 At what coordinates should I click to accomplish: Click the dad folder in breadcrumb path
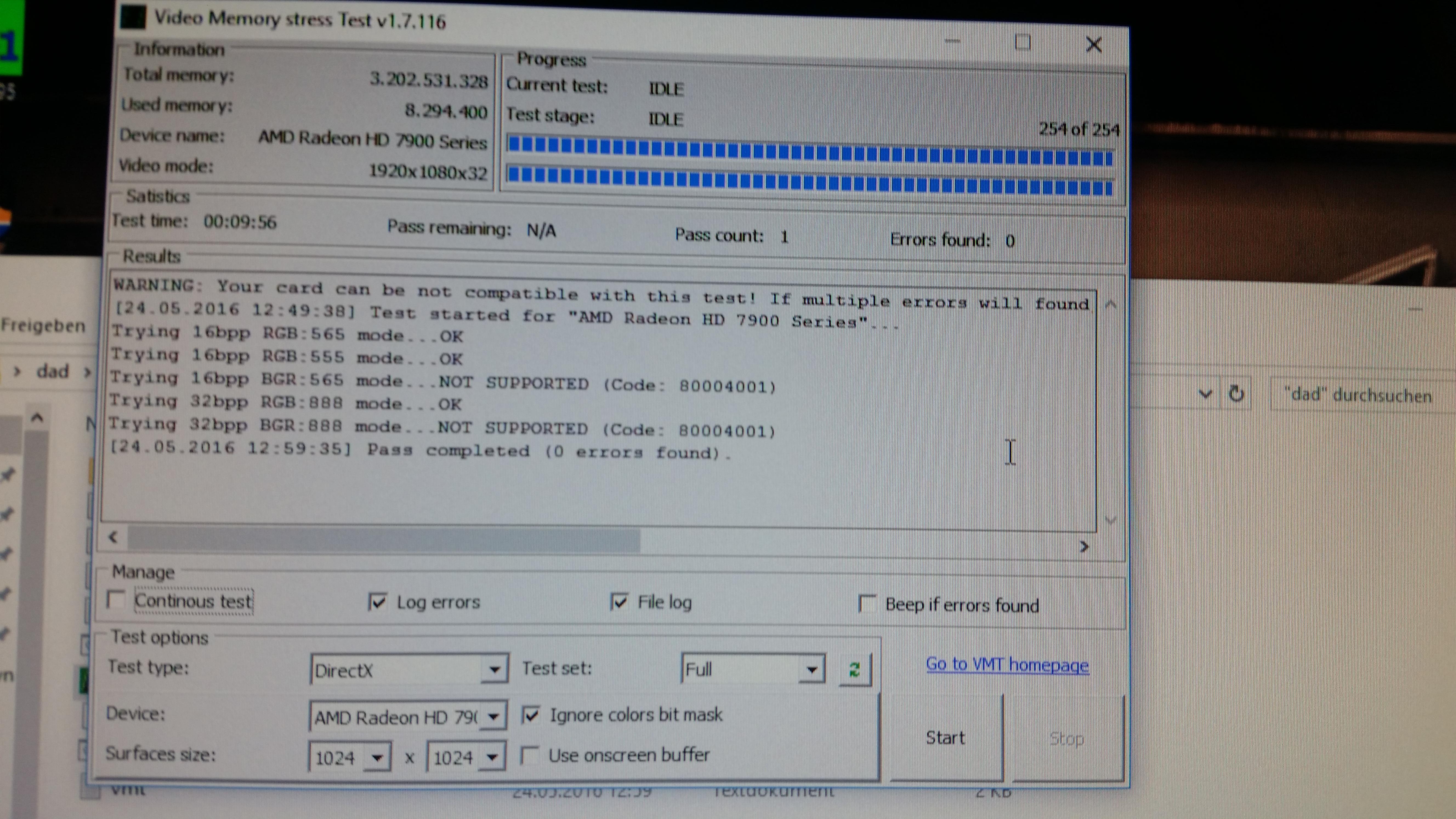[53, 371]
